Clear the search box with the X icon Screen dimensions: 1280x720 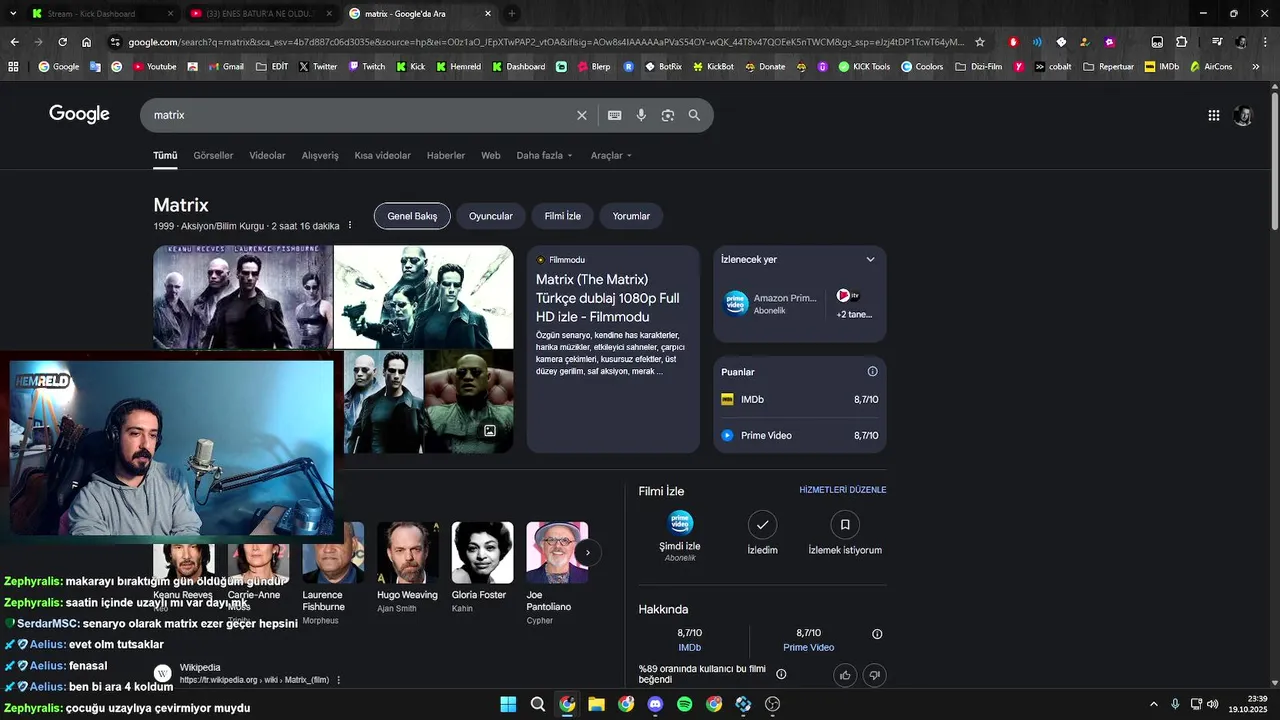(582, 115)
